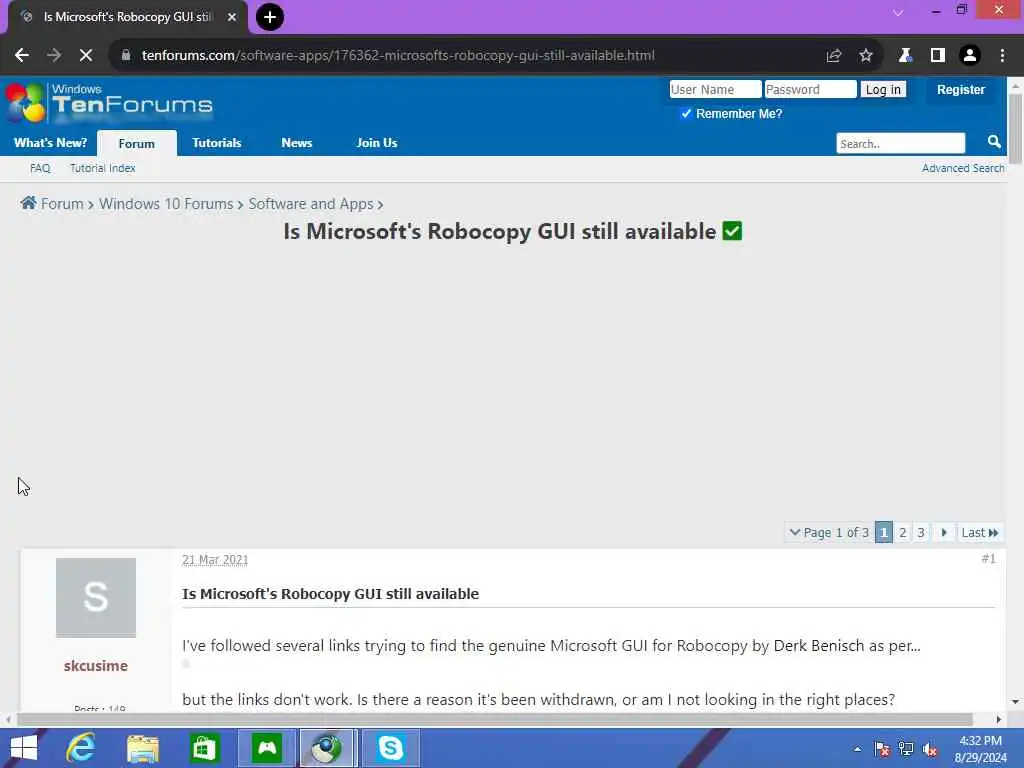Go to Software and Apps breadcrumb

pyautogui.click(x=311, y=204)
